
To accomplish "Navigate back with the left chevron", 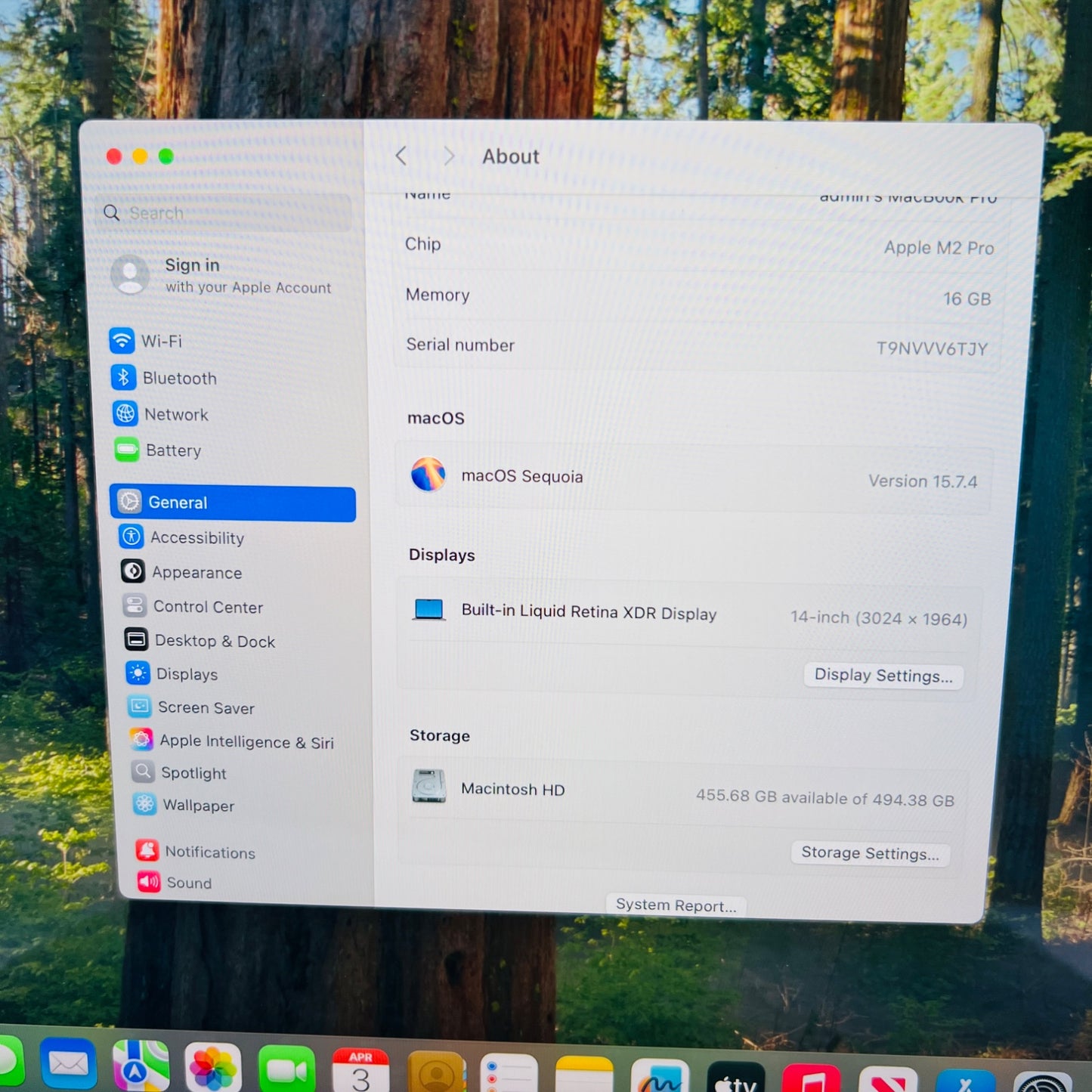I will pos(401,156).
